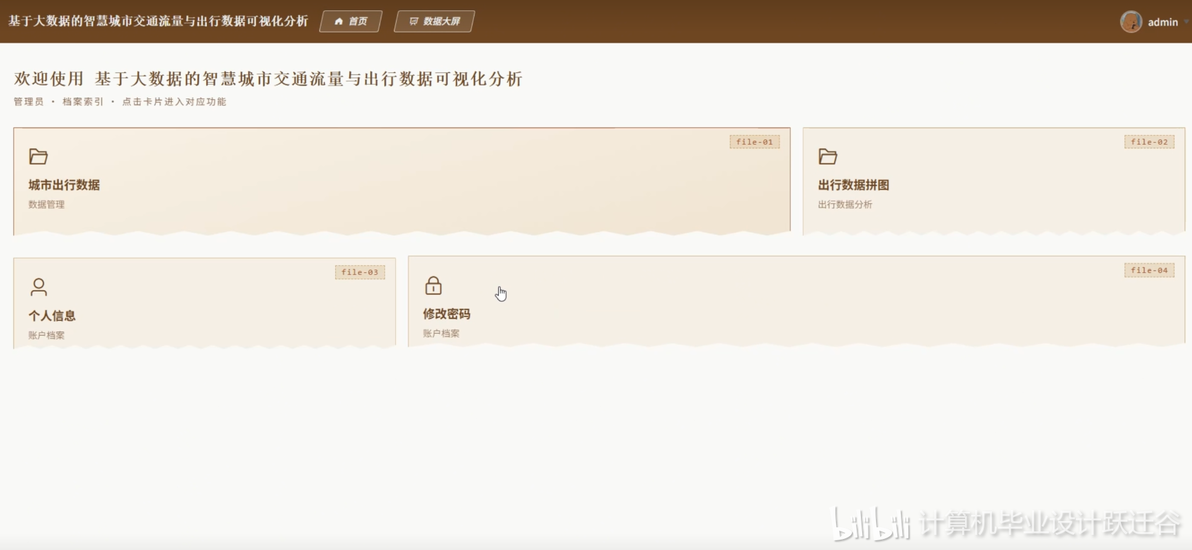Click the screen icon in 数据大屏 tab

414,21
